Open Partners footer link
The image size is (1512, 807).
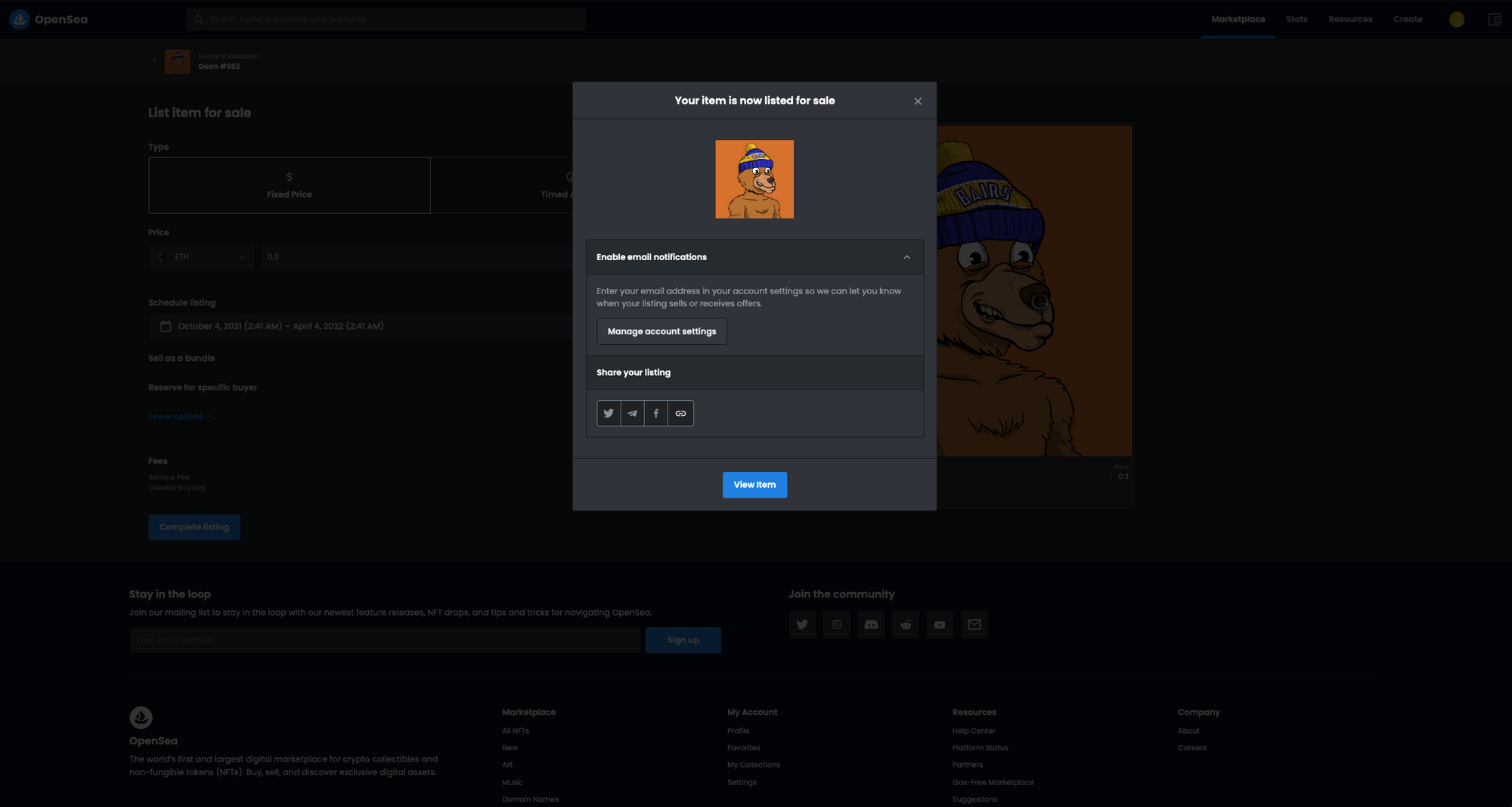[968, 765]
